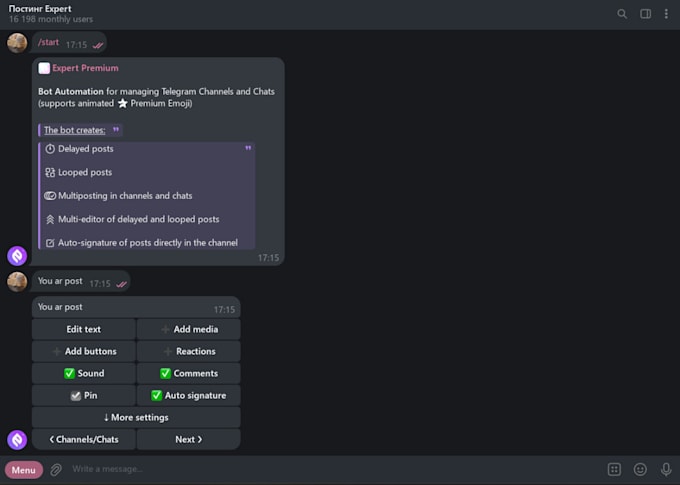This screenshot has height=485, width=680.
Task: Disable the Auto signature option
Action: [x=188, y=395]
